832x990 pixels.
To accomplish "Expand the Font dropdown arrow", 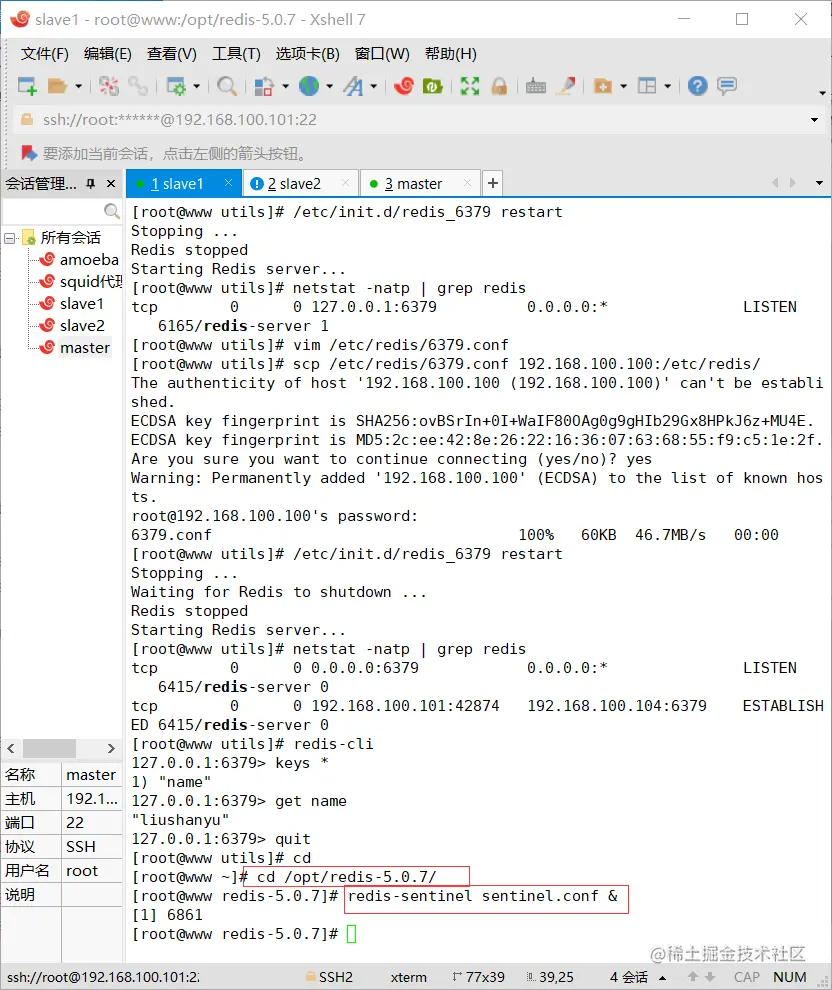I will click(374, 86).
